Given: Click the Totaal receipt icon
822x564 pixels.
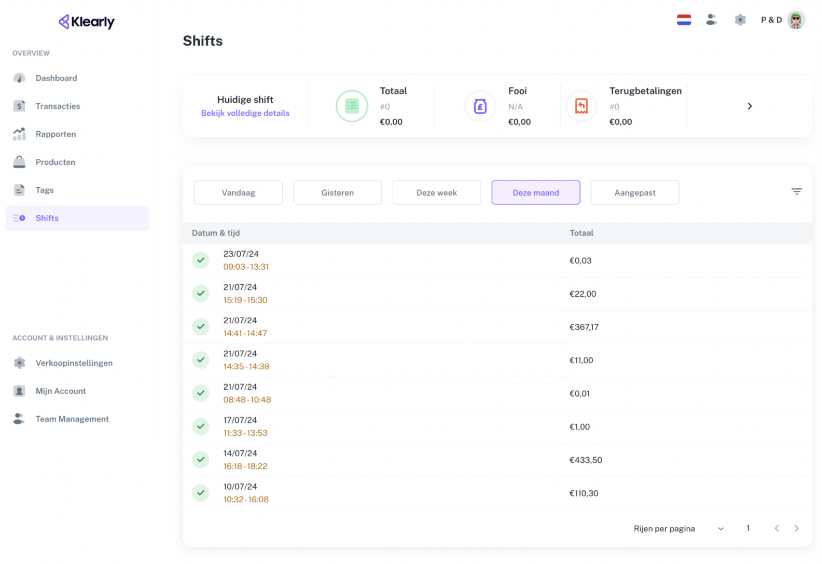Looking at the screenshot, I should pyautogui.click(x=352, y=106).
